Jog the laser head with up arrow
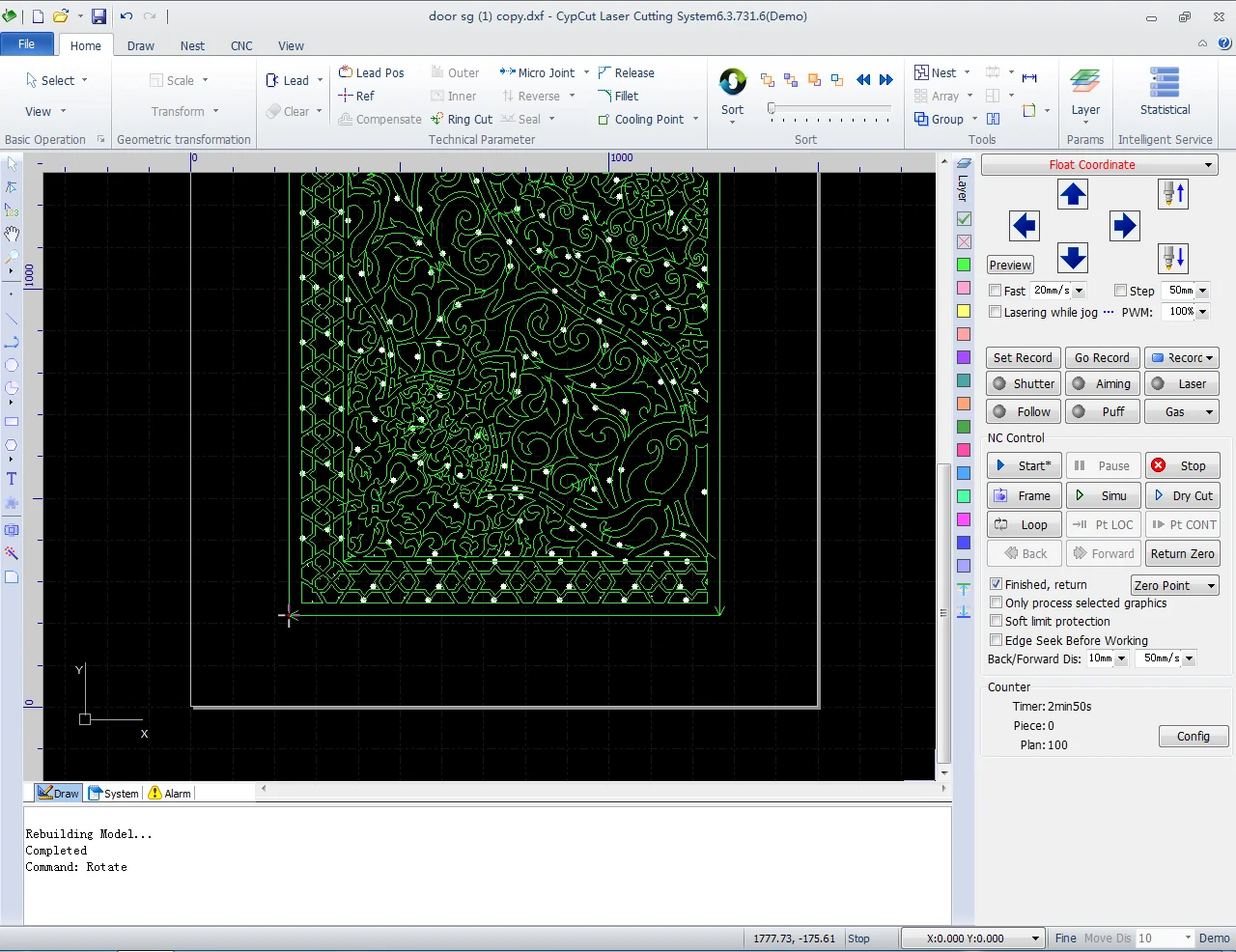This screenshot has height=952, width=1236. [1073, 195]
